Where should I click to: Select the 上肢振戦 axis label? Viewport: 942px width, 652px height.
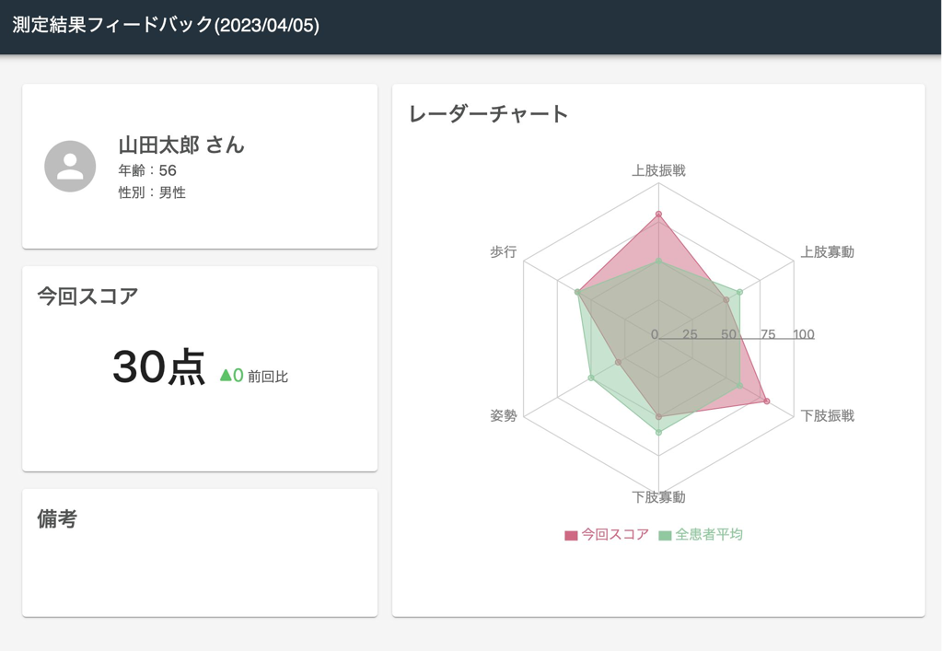click(x=658, y=171)
